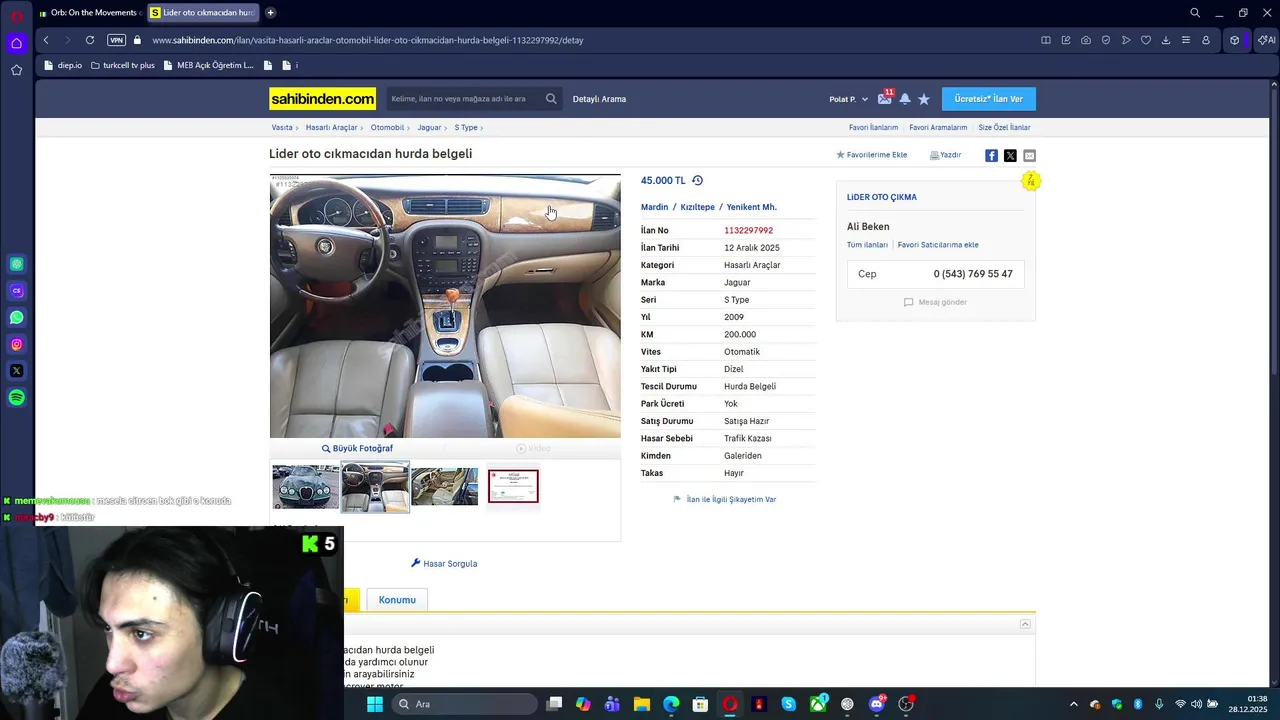
Task: Open ChatGPT icon in the Opera sidebar
Action: coord(17,264)
